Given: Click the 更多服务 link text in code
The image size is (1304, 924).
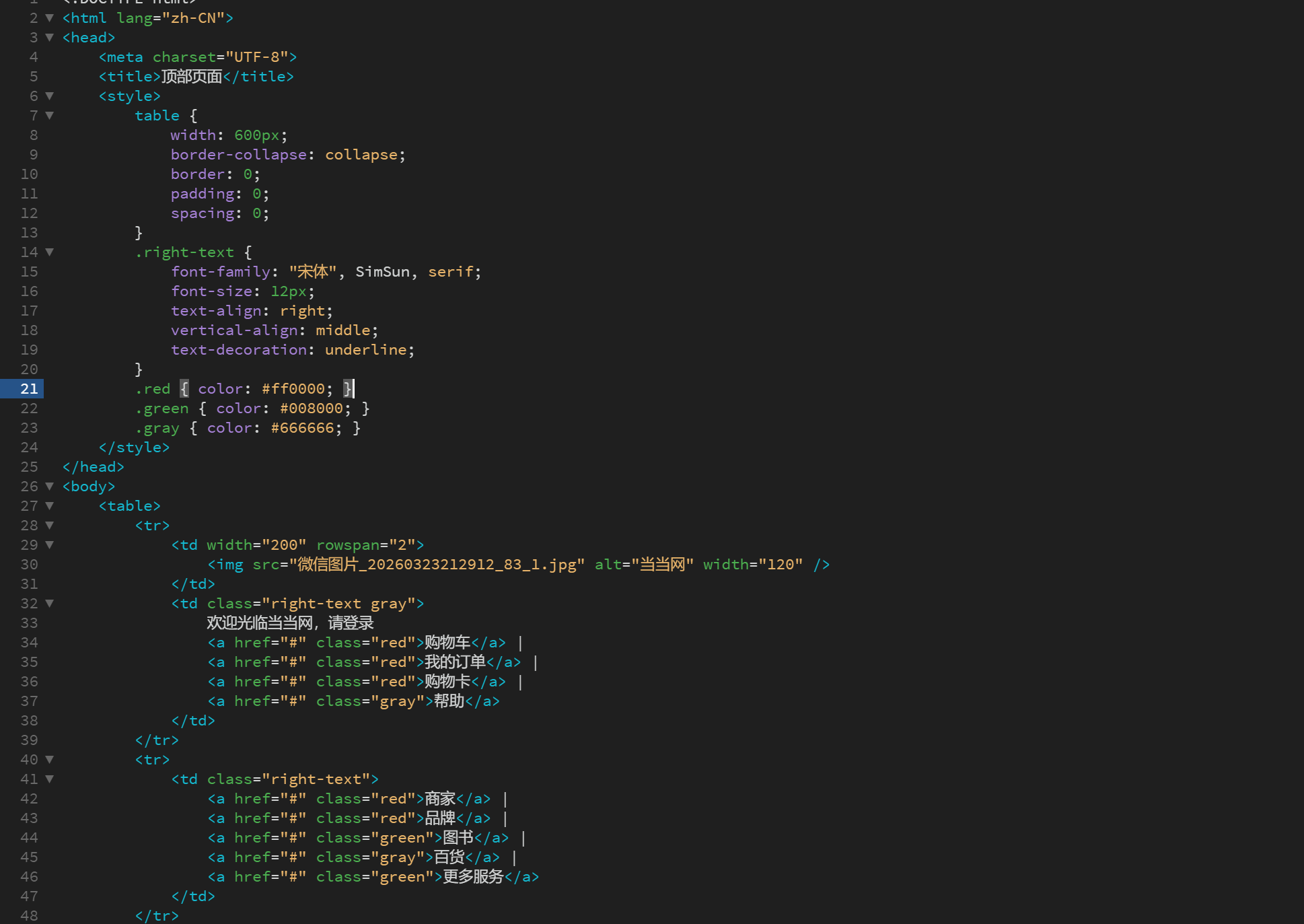Looking at the screenshot, I should point(473,876).
